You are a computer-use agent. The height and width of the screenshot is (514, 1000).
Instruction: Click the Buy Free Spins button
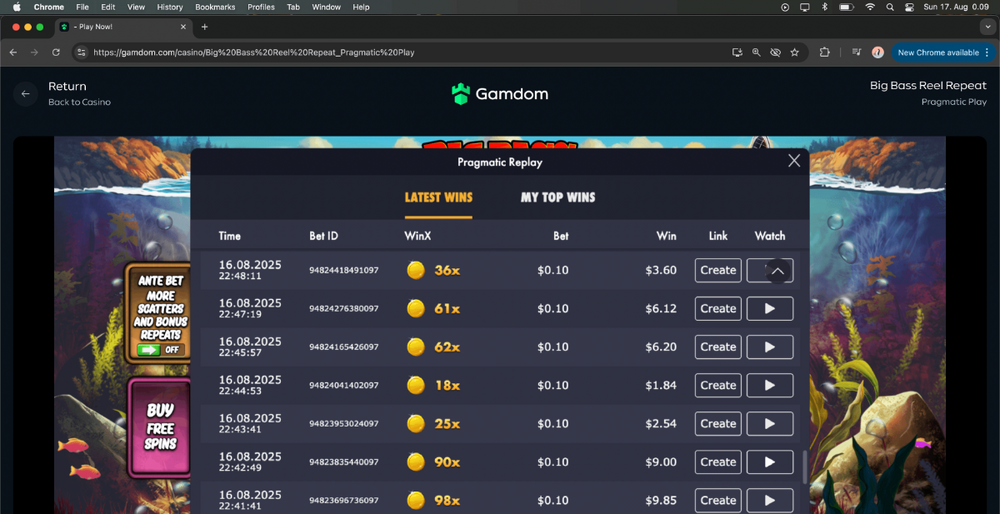point(160,426)
